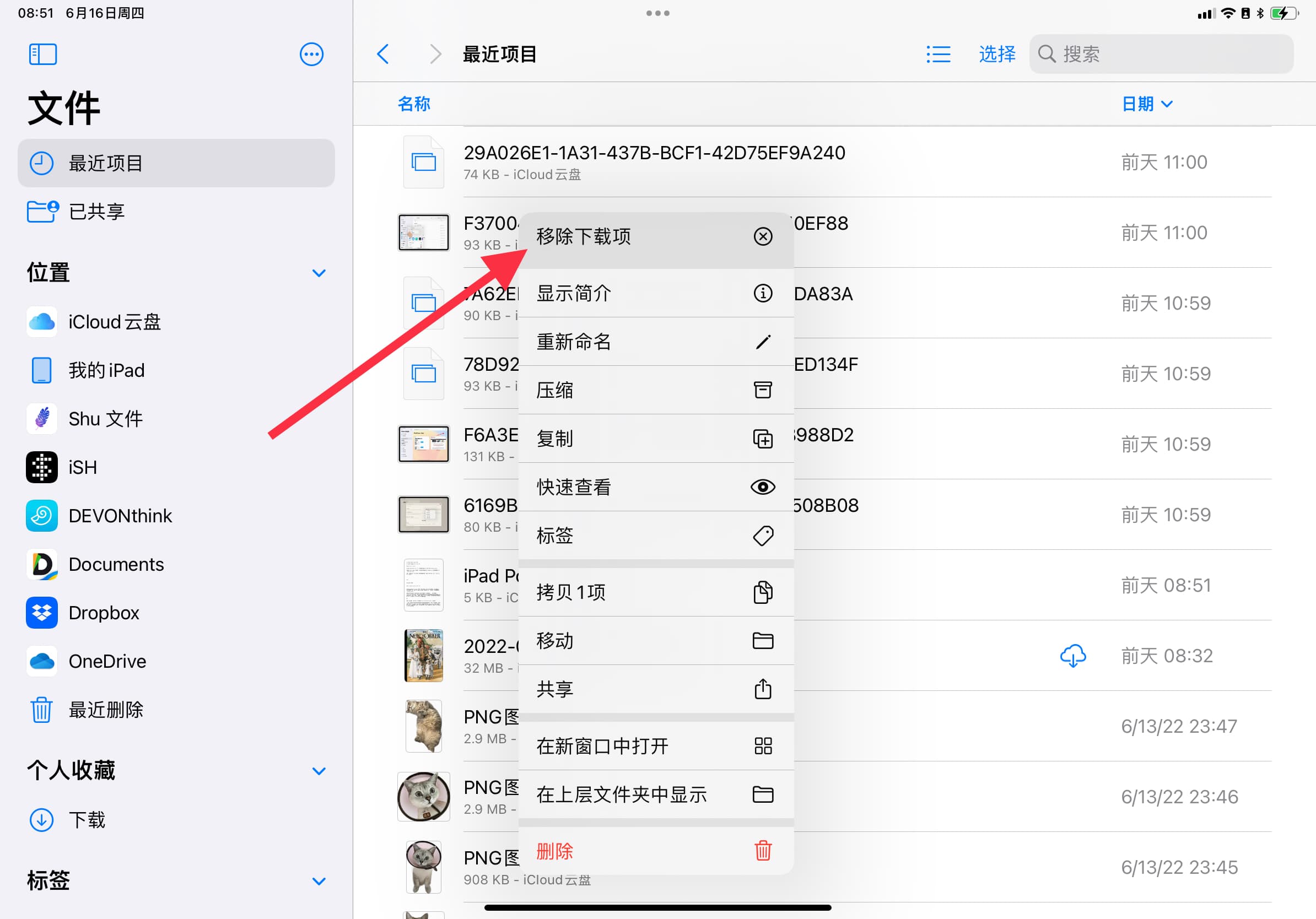
Task: Sort by the 名称 column header
Action: tap(414, 104)
